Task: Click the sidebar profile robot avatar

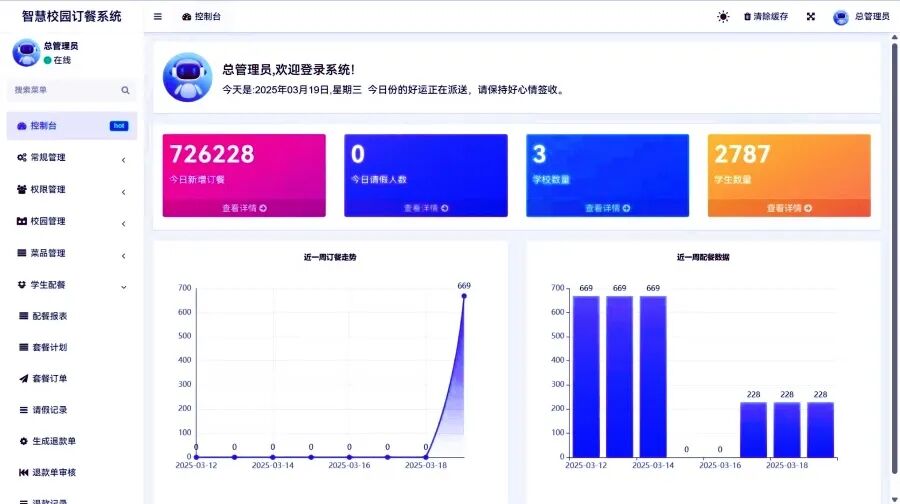Action: tap(26, 53)
